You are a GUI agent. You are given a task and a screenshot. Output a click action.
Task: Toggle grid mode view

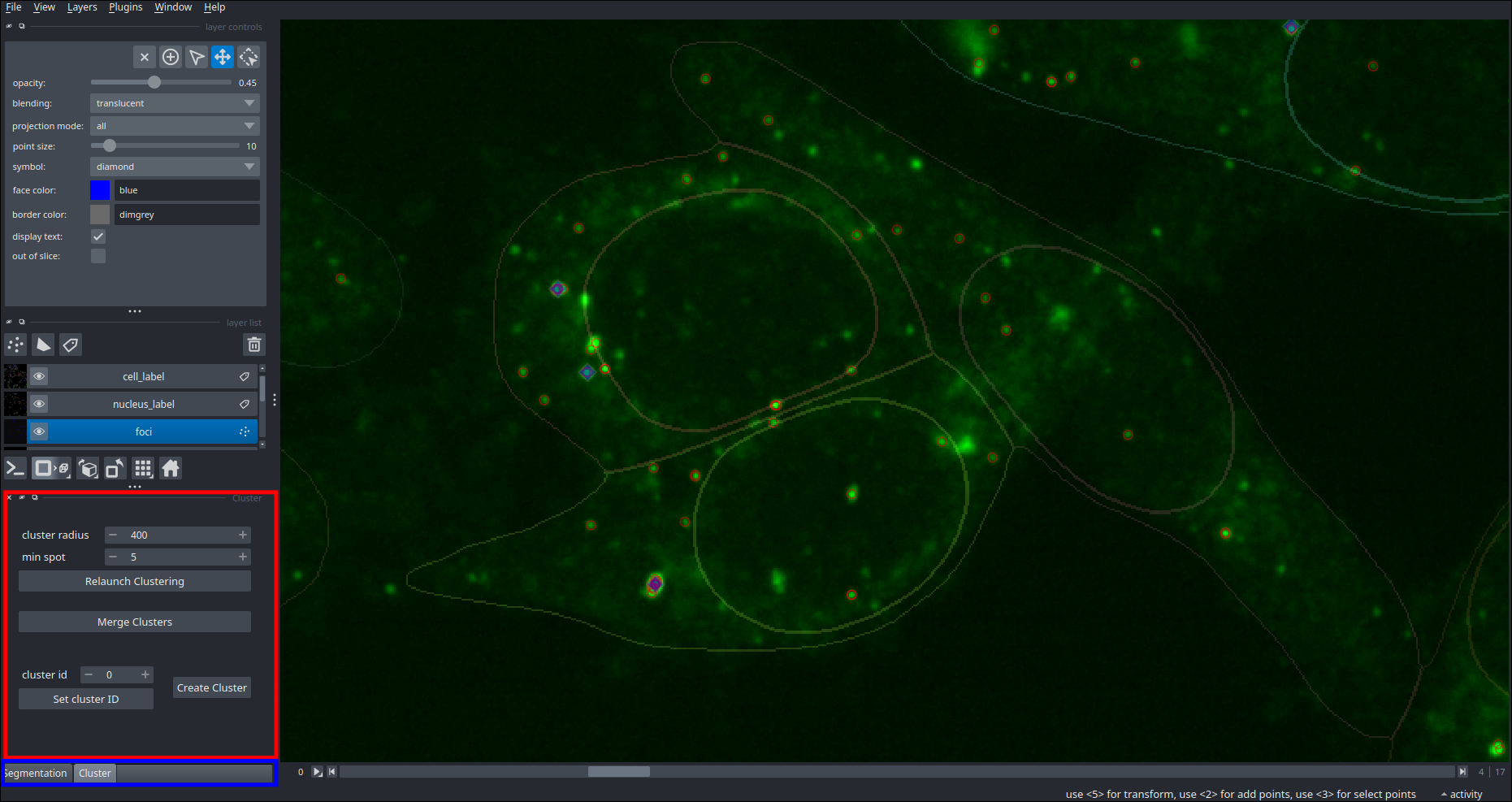pos(143,468)
